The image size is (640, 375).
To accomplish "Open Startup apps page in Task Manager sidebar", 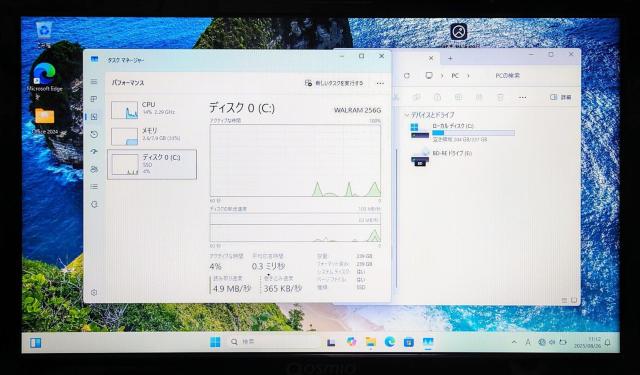I will click(94, 151).
